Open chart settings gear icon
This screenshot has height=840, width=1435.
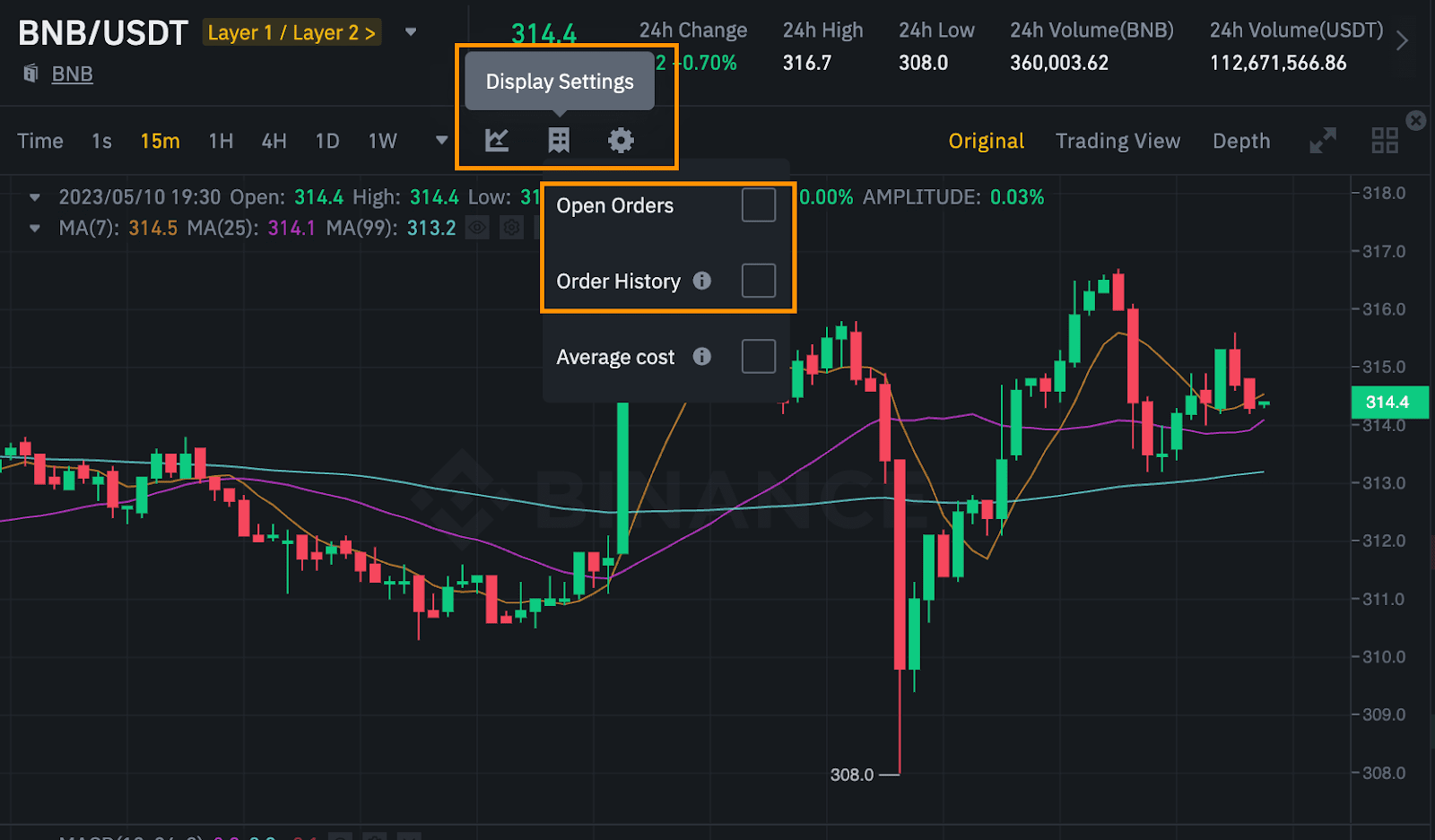pos(621,140)
